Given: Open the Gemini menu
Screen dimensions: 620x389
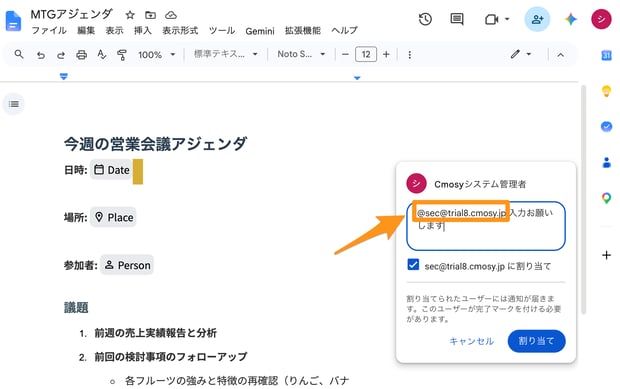Looking at the screenshot, I should pos(260,31).
